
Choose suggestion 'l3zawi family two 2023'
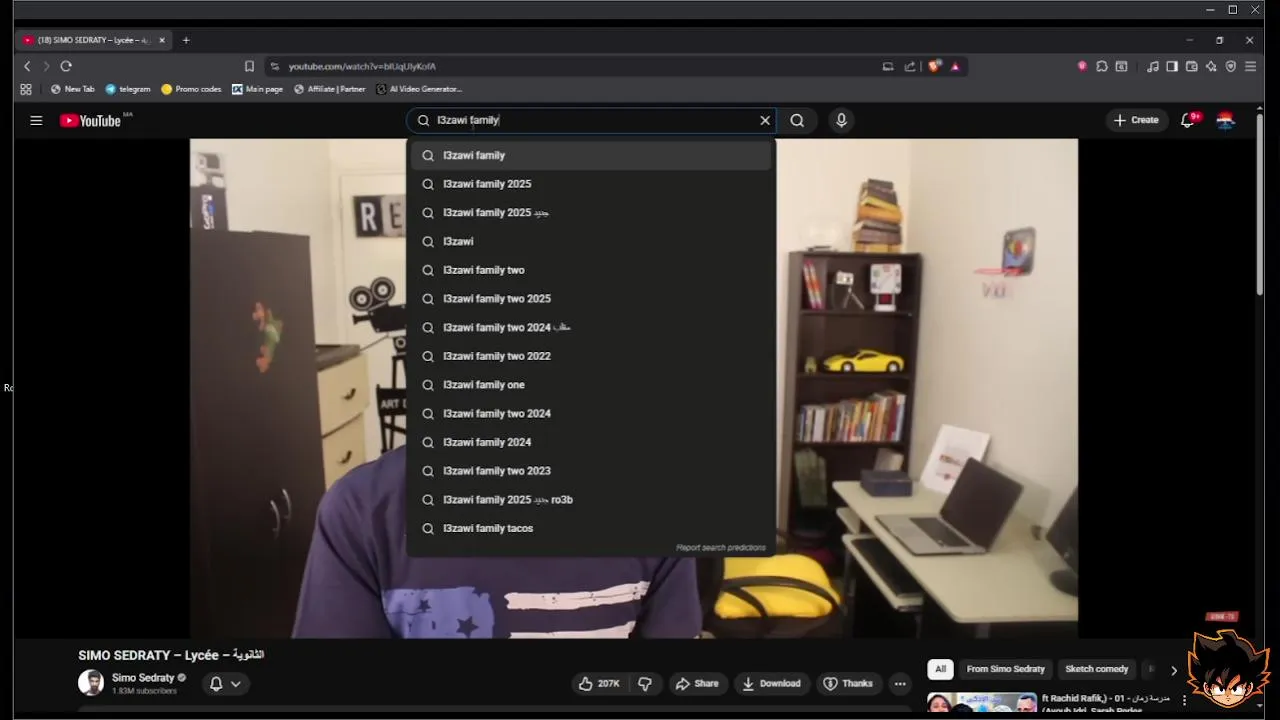591,471
